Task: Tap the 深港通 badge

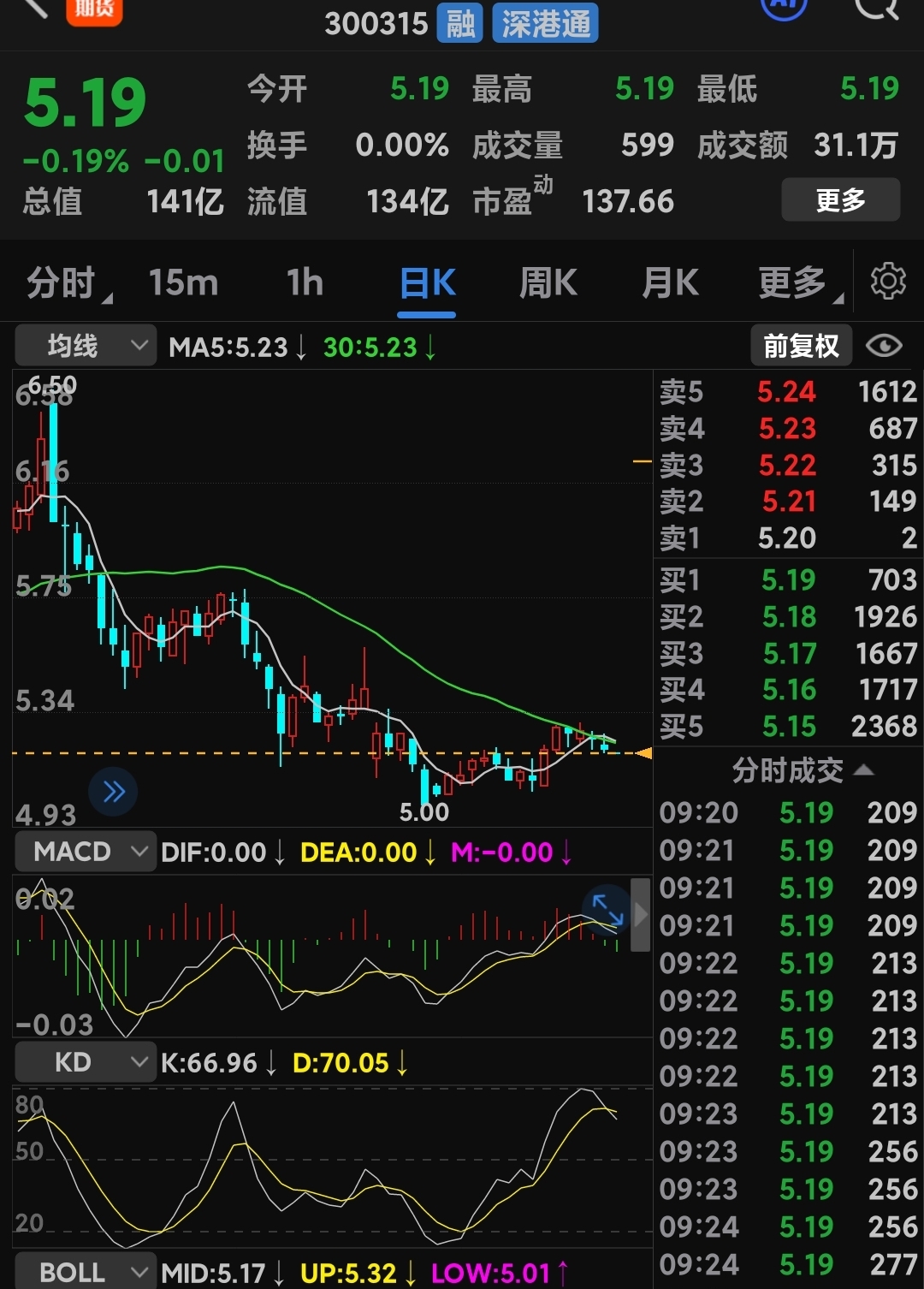Action: click(x=545, y=23)
